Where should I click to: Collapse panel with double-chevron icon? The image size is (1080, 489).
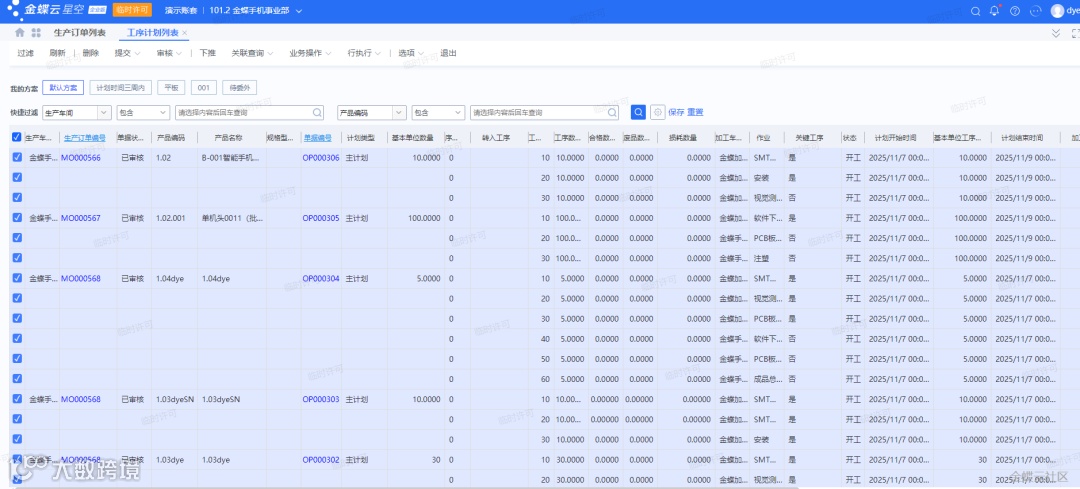[x=1056, y=33]
